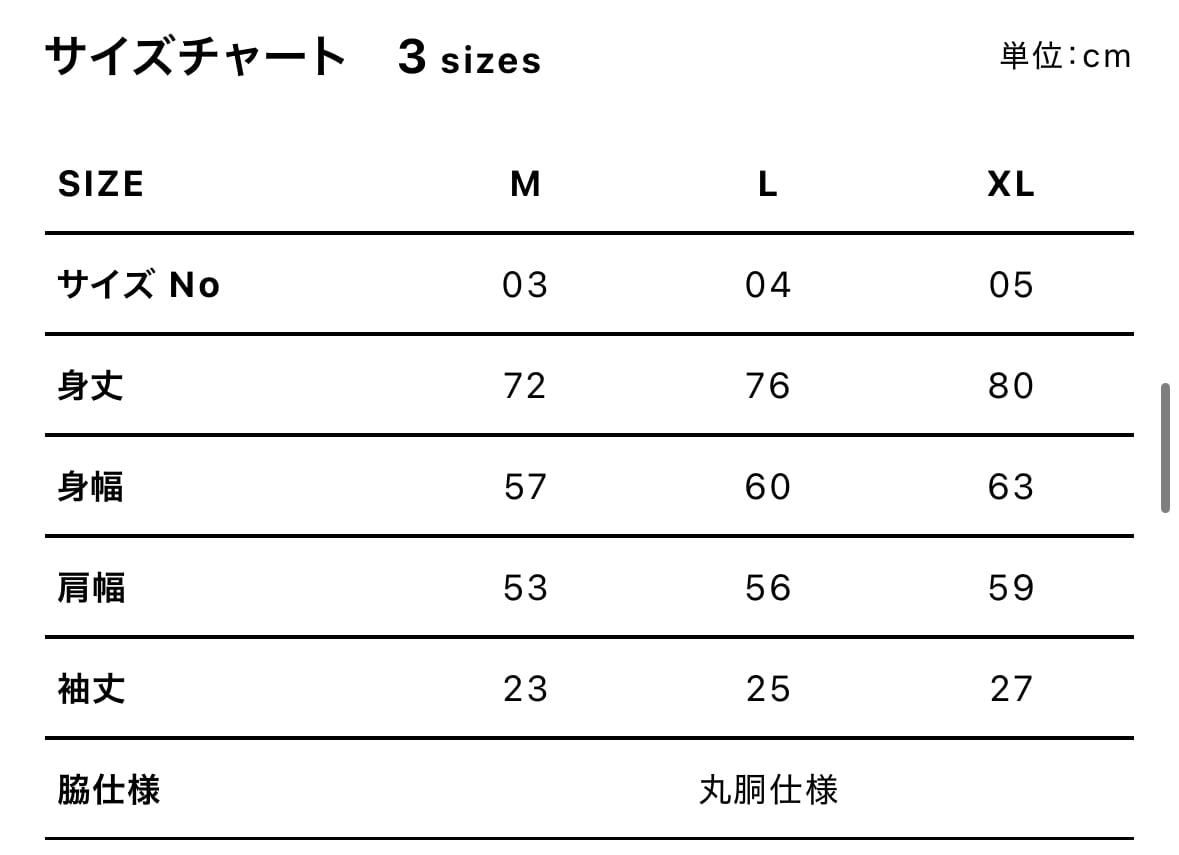Select the XL size column header
The height and width of the screenshot is (855, 1179).
point(1010,184)
